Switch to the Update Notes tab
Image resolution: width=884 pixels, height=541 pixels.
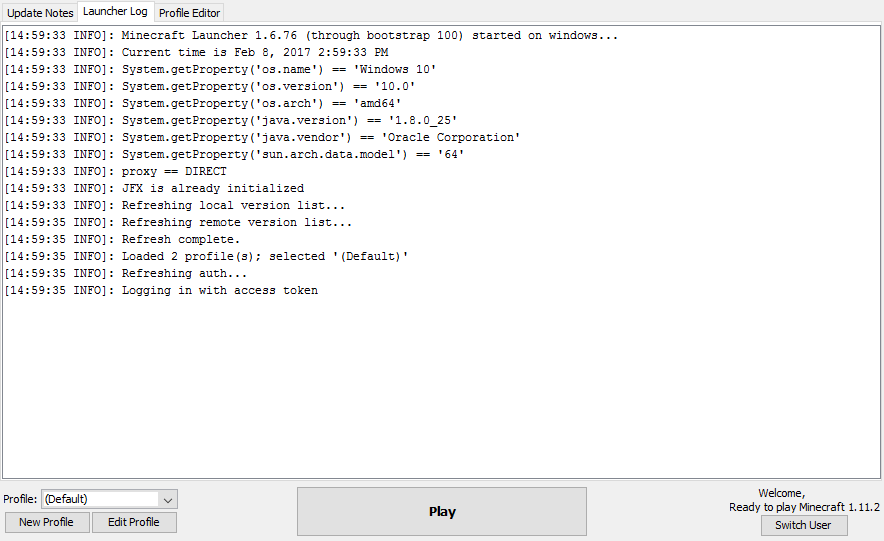40,13
